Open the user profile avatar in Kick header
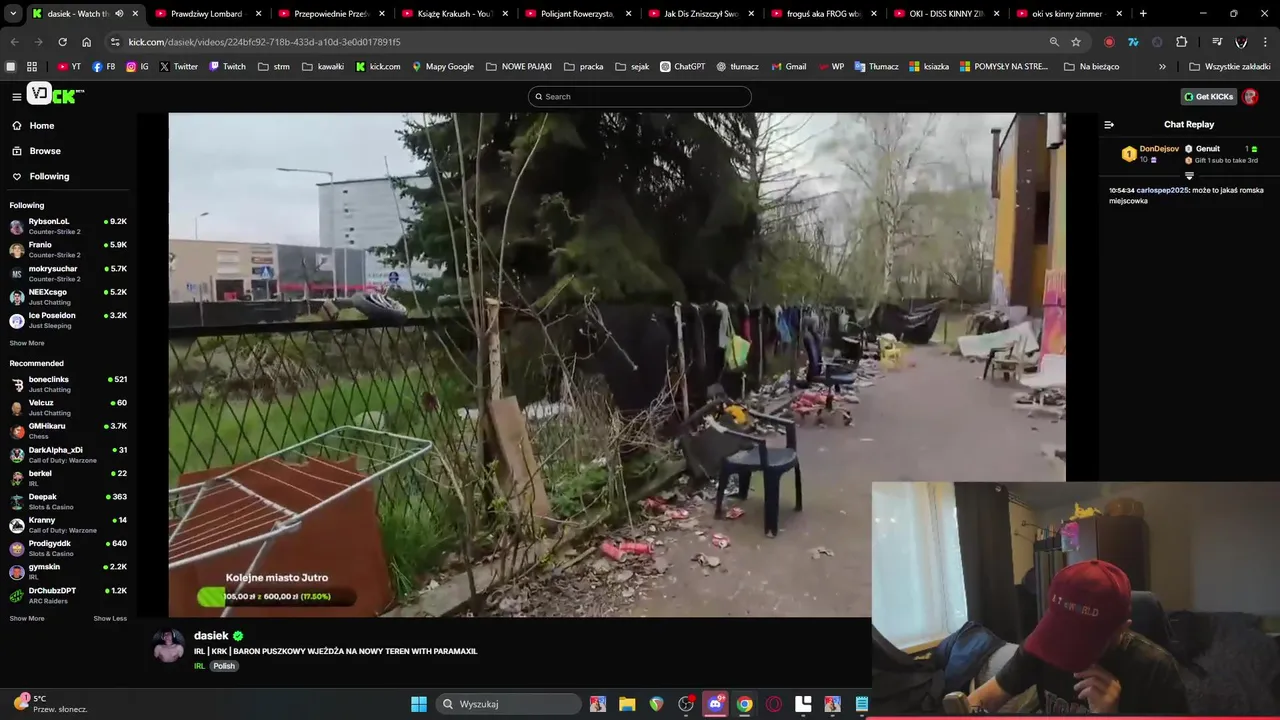1280x720 pixels. click(1250, 96)
